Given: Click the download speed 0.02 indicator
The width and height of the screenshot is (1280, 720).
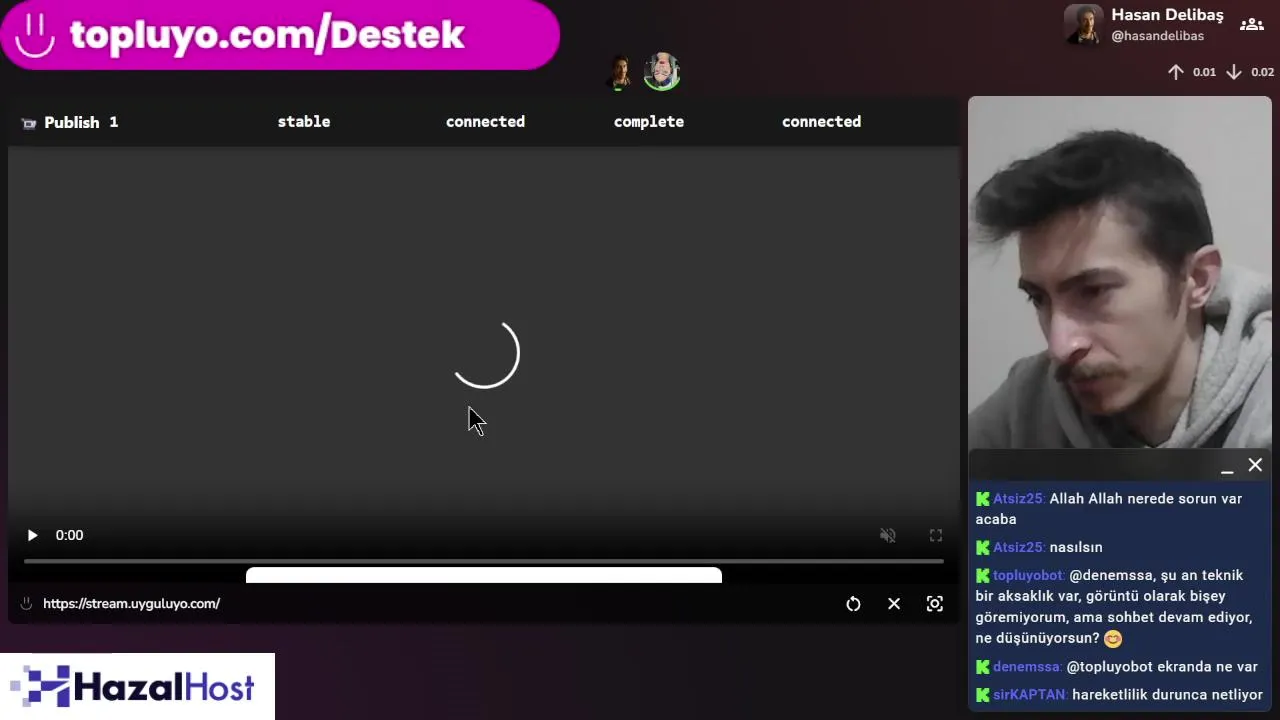Looking at the screenshot, I should [x=1250, y=72].
